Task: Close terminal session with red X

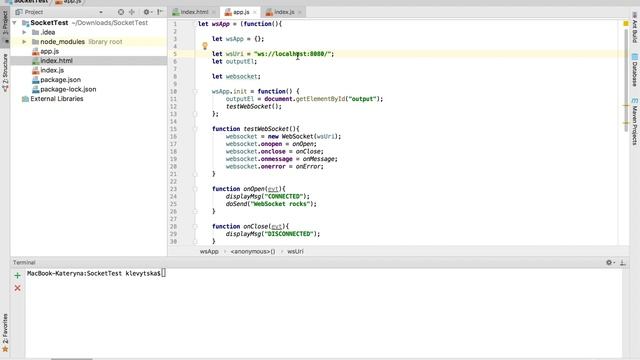Action: pos(18,288)
